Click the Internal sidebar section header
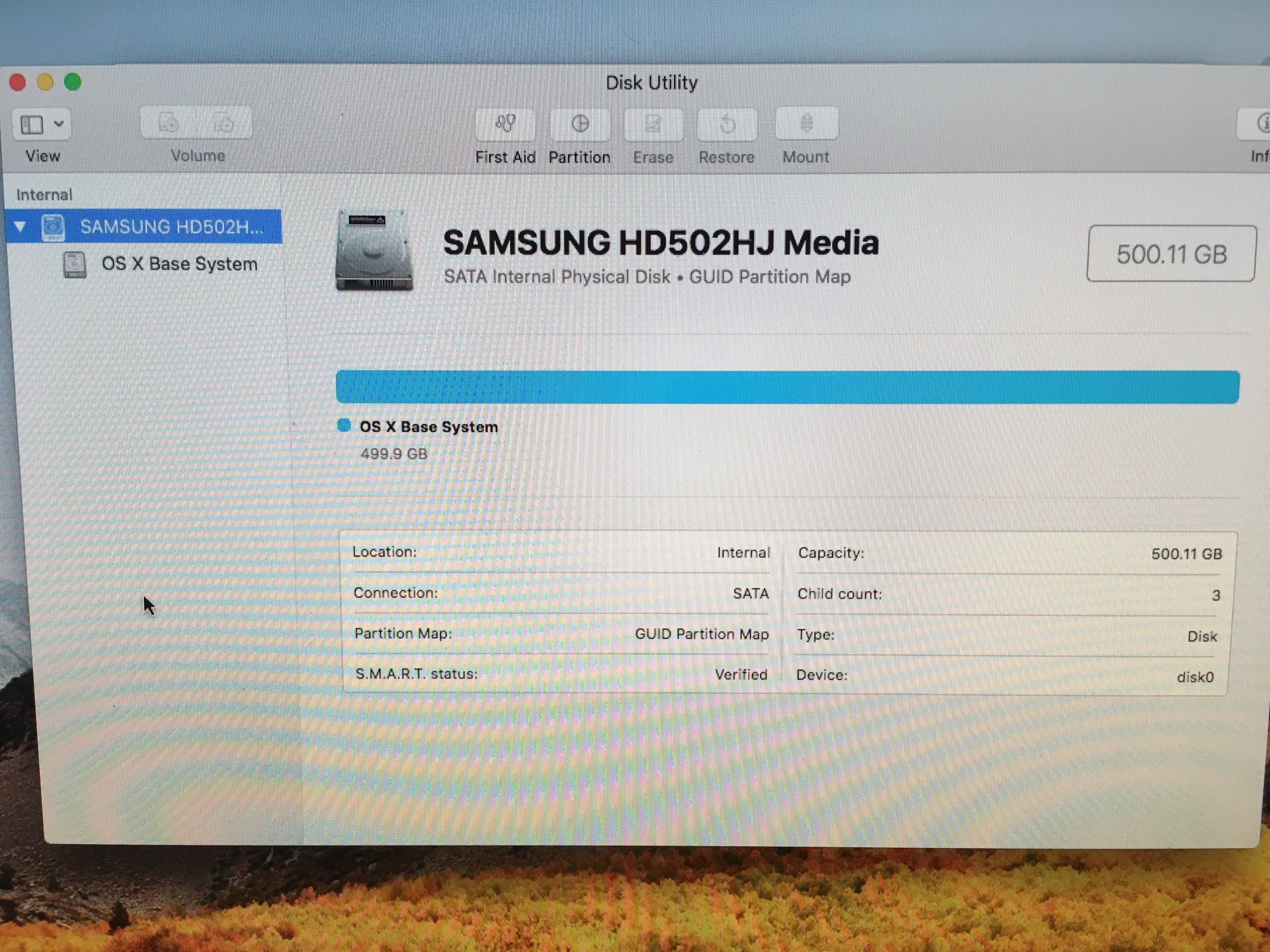The height and width of the screenshot is (952, 1270). coord(44,195)
